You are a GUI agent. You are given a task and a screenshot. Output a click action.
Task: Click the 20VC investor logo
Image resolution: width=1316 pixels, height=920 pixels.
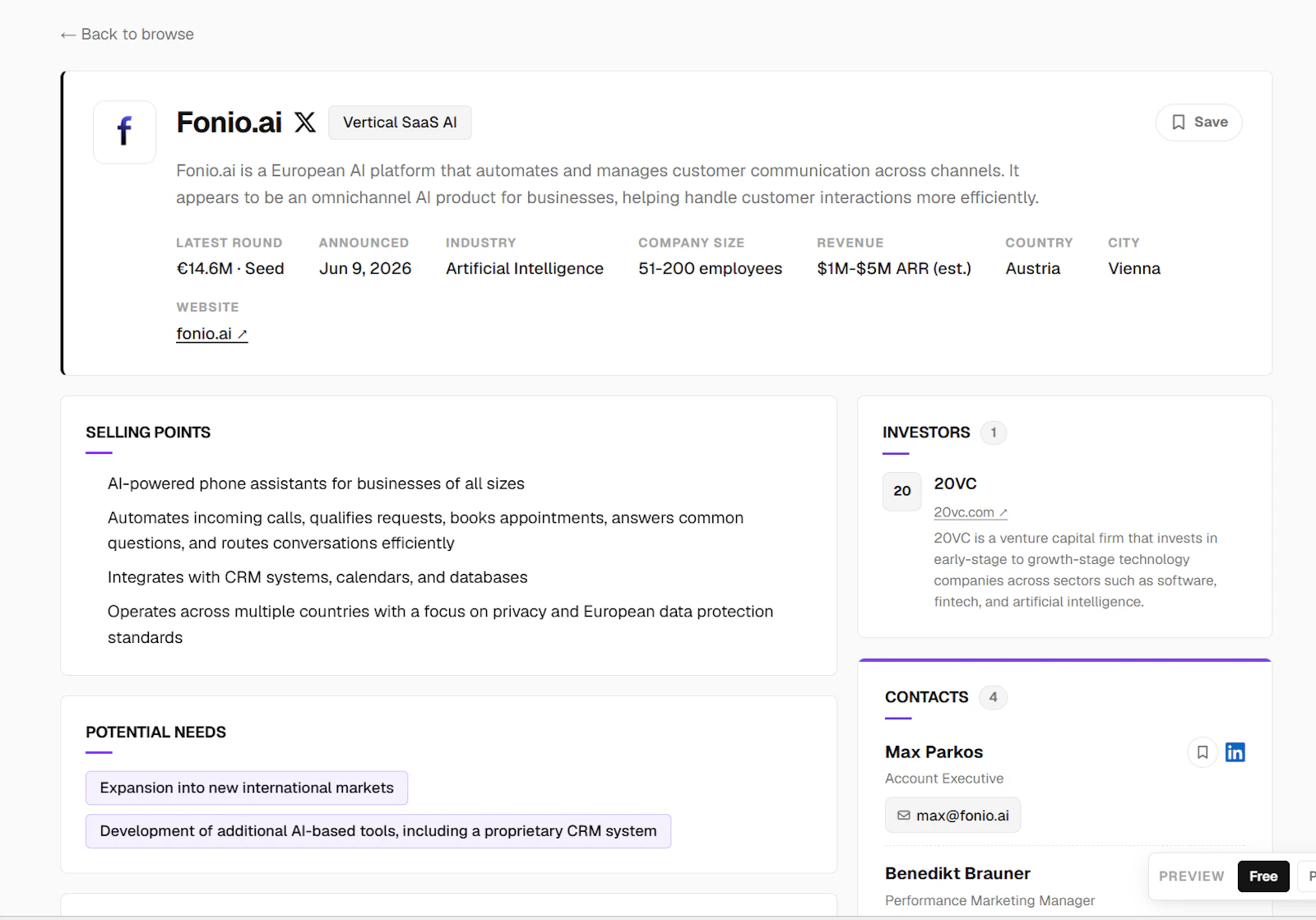902,492
